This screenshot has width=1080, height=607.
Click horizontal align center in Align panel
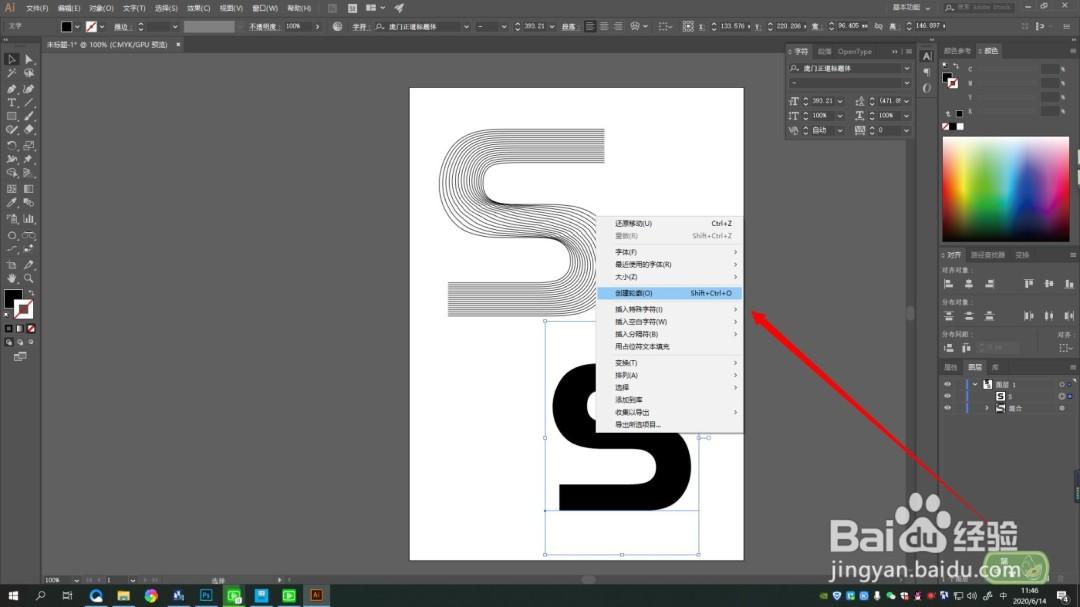969,284
